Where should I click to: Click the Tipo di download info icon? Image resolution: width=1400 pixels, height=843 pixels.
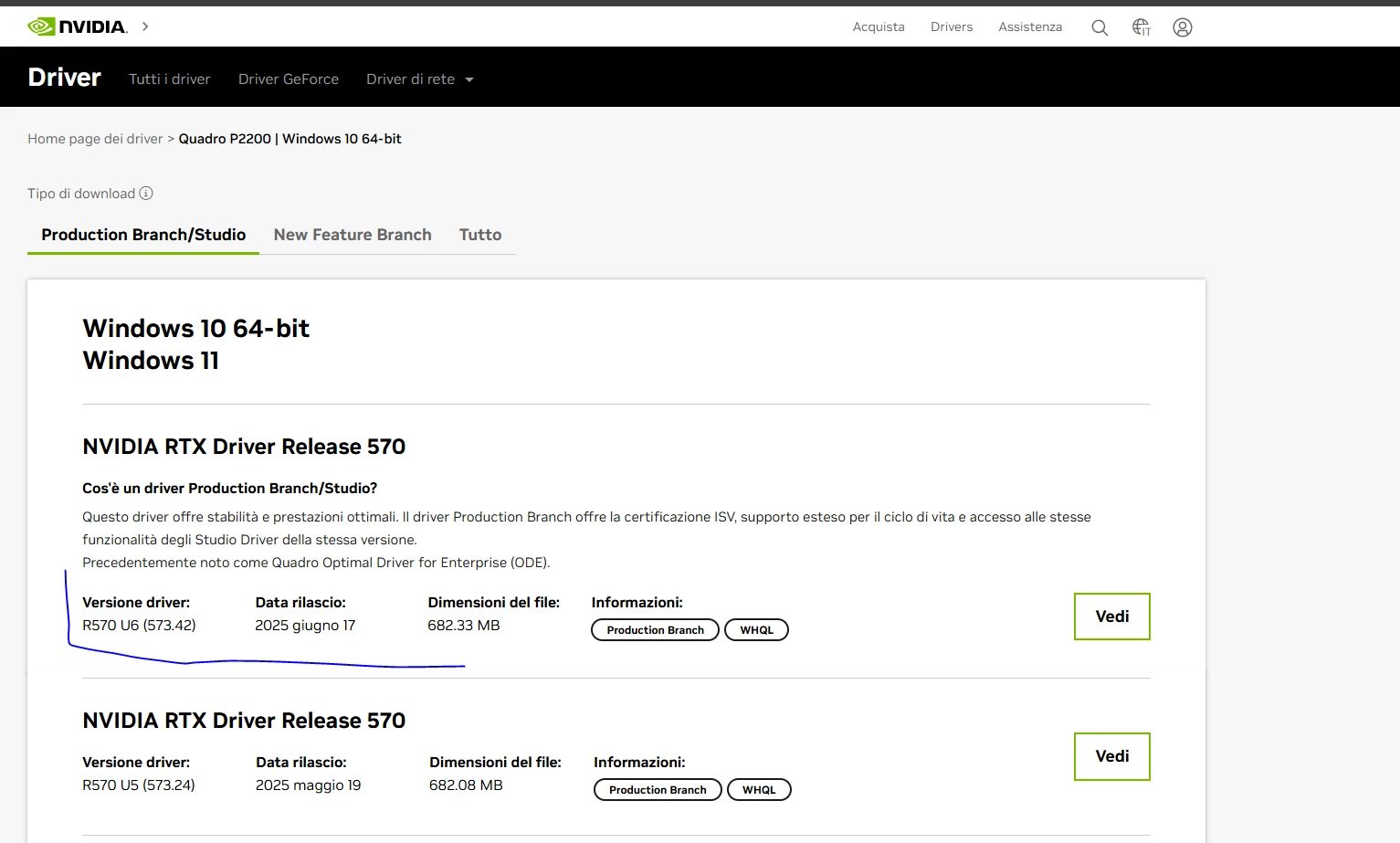coord(146,194)
